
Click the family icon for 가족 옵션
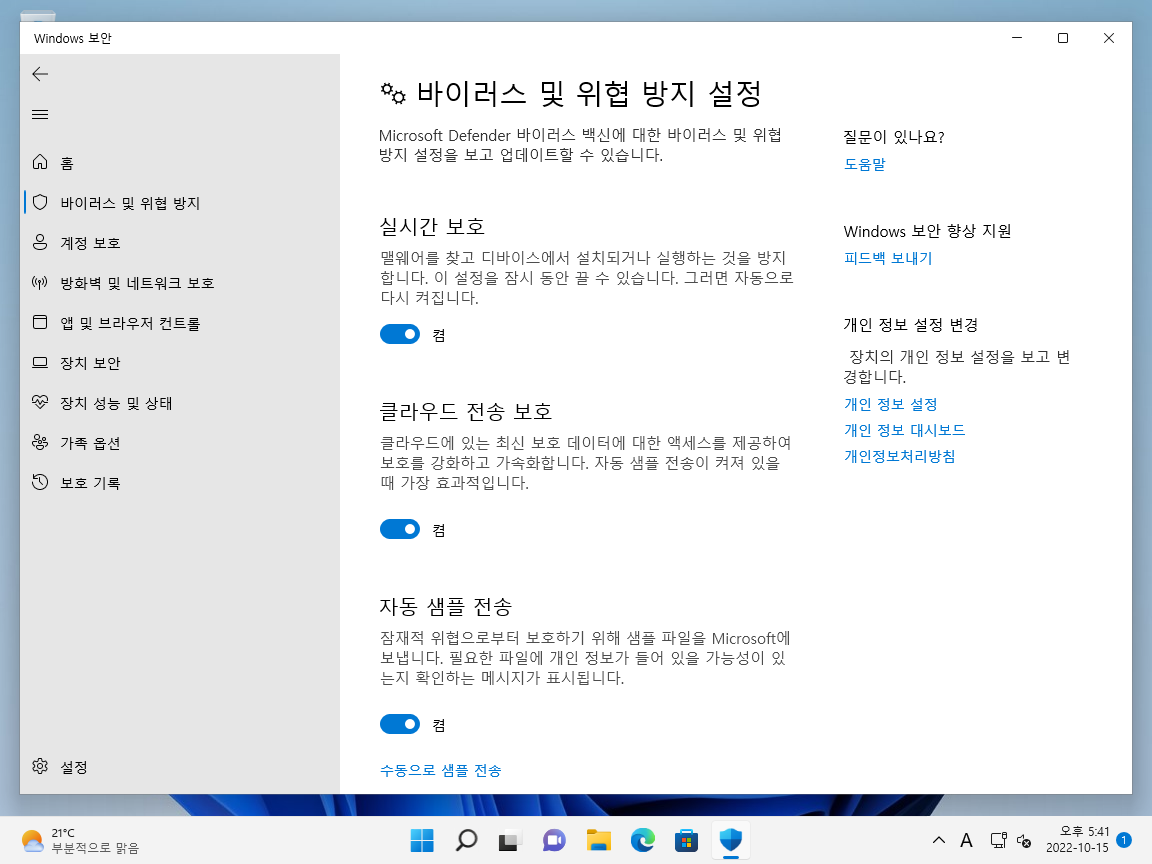point(40,442)
